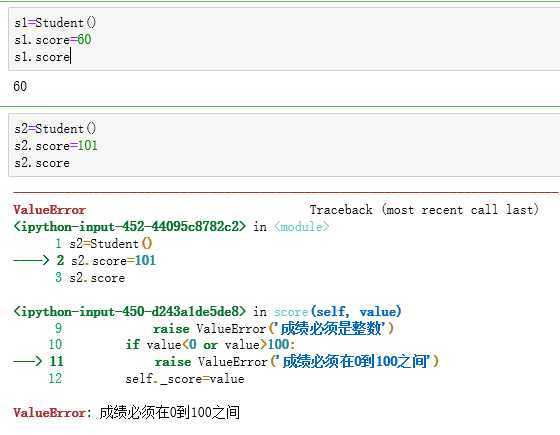
Task: Click the last line 's2.score' in second cell
Action: (42, 163)
